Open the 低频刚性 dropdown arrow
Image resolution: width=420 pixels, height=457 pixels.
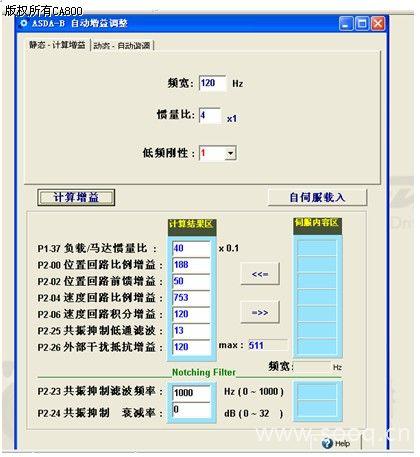click(x=230, y=153)
